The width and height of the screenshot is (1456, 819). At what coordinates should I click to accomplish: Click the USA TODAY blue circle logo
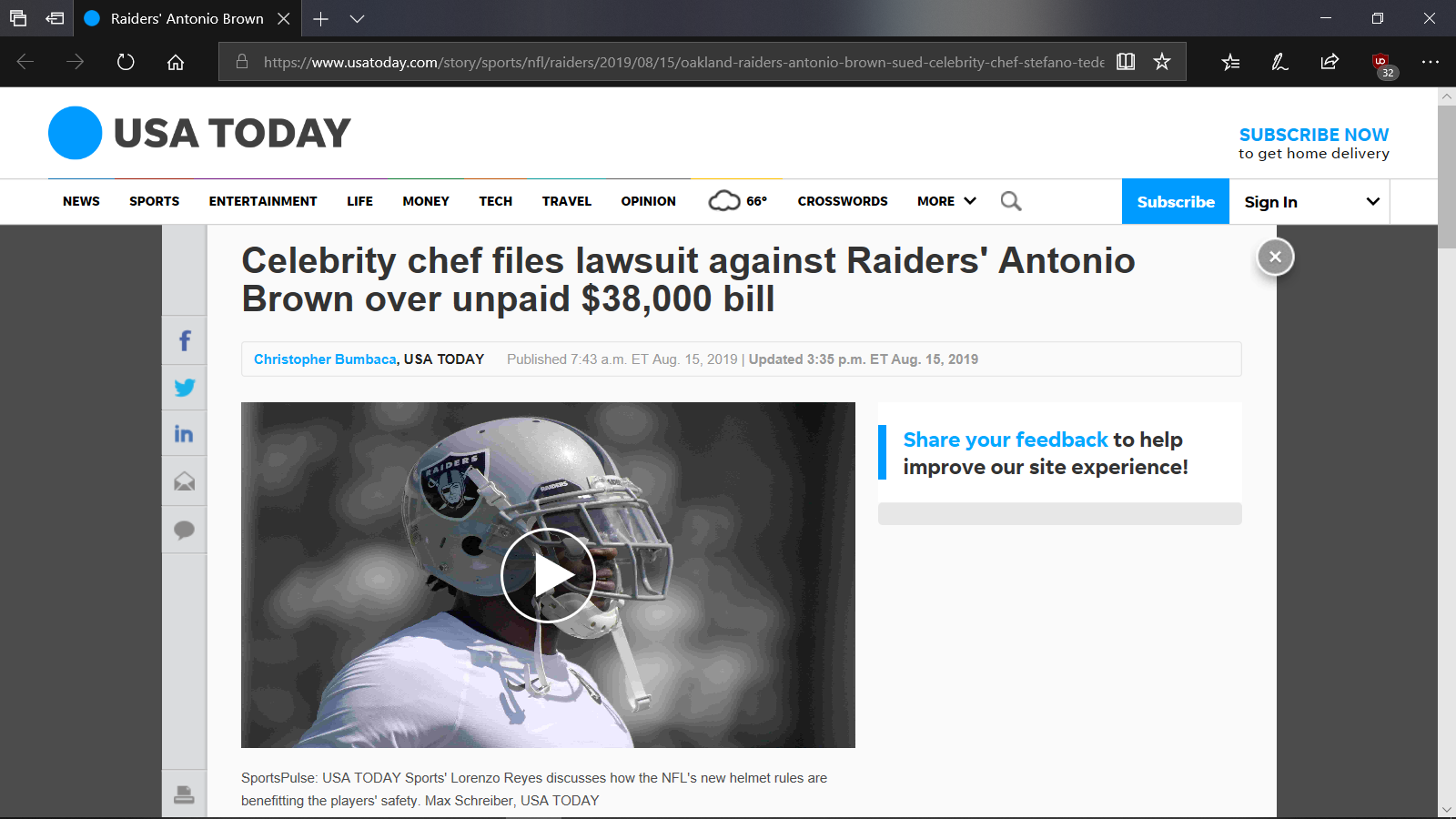pos(75,133)
